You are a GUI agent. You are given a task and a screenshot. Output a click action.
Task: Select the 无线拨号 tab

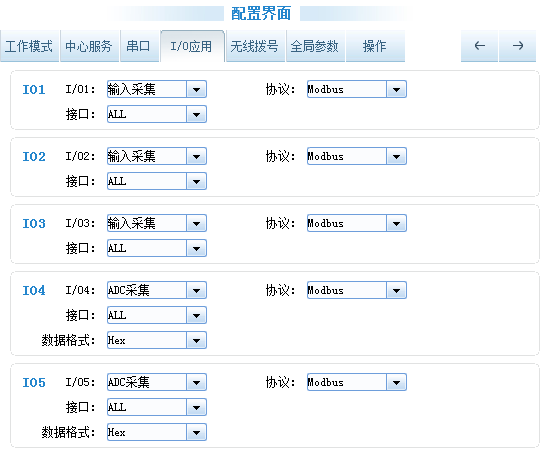click(x=255, y=46)
